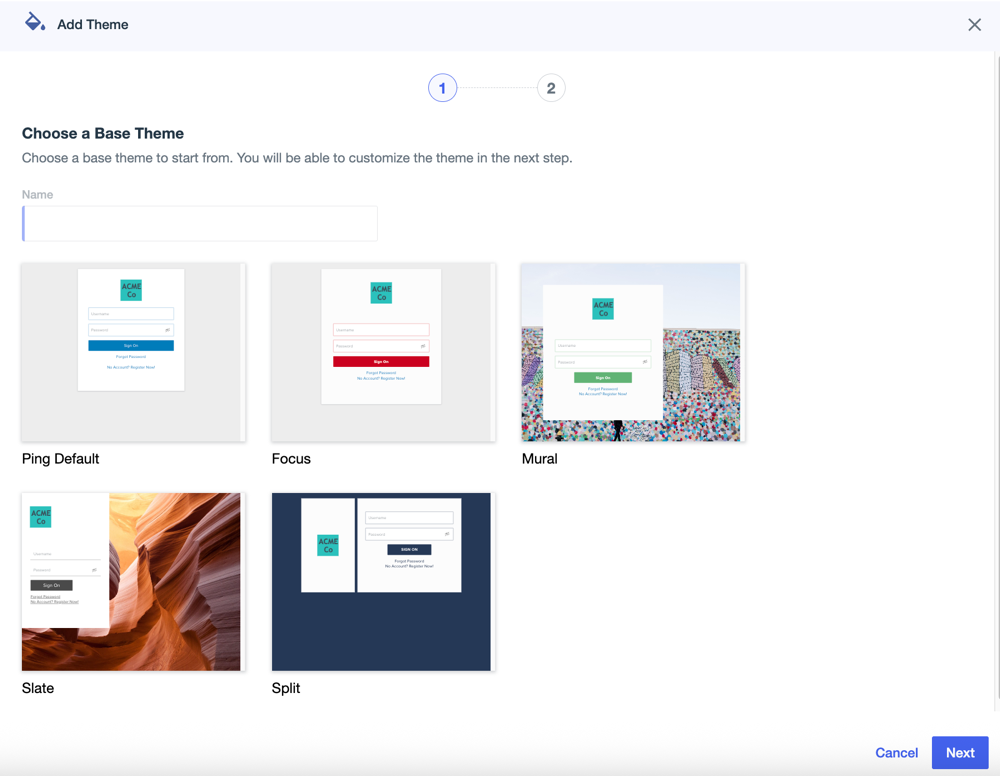Cancel adding the theme

tap(896, 753)
